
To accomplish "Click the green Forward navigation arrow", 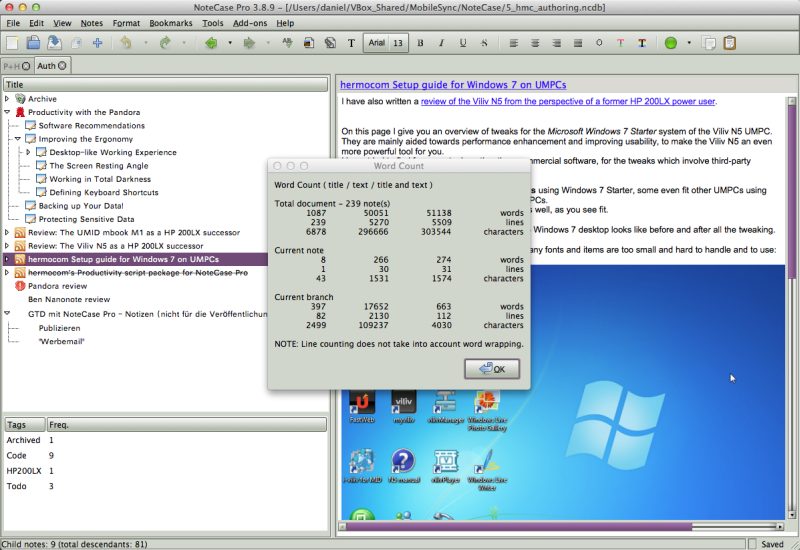I will click(249, 43).
